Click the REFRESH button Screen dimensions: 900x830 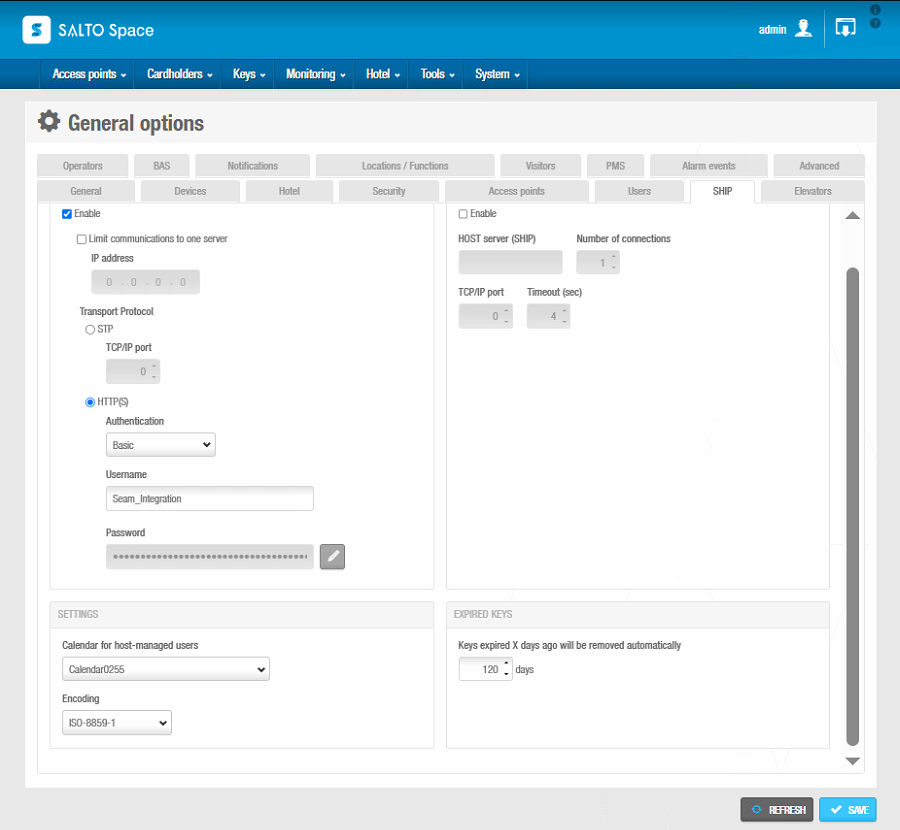click(777, 809)
